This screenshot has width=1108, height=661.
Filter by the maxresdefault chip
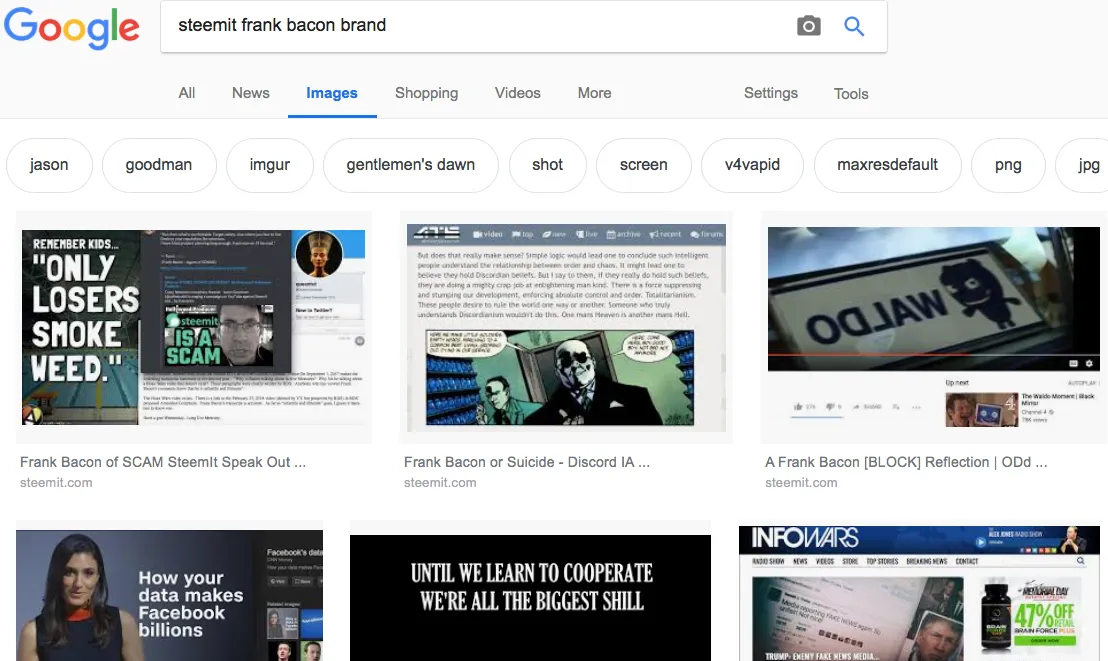click(888, 165)
